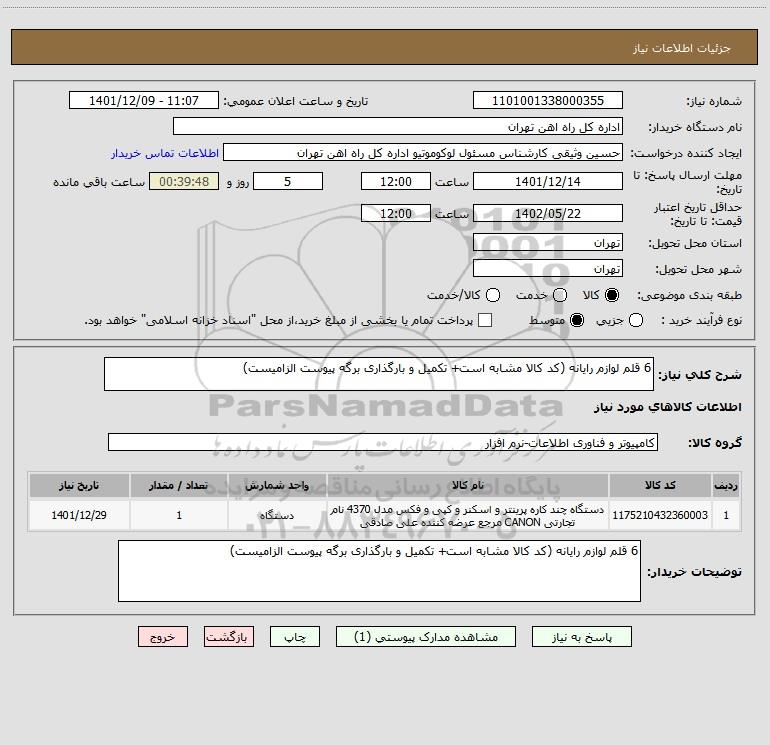Click the need date cell 1401/12/29
The height and width of the screenshot is (745, 770).
pyautogui.click(x=79, y=515)
